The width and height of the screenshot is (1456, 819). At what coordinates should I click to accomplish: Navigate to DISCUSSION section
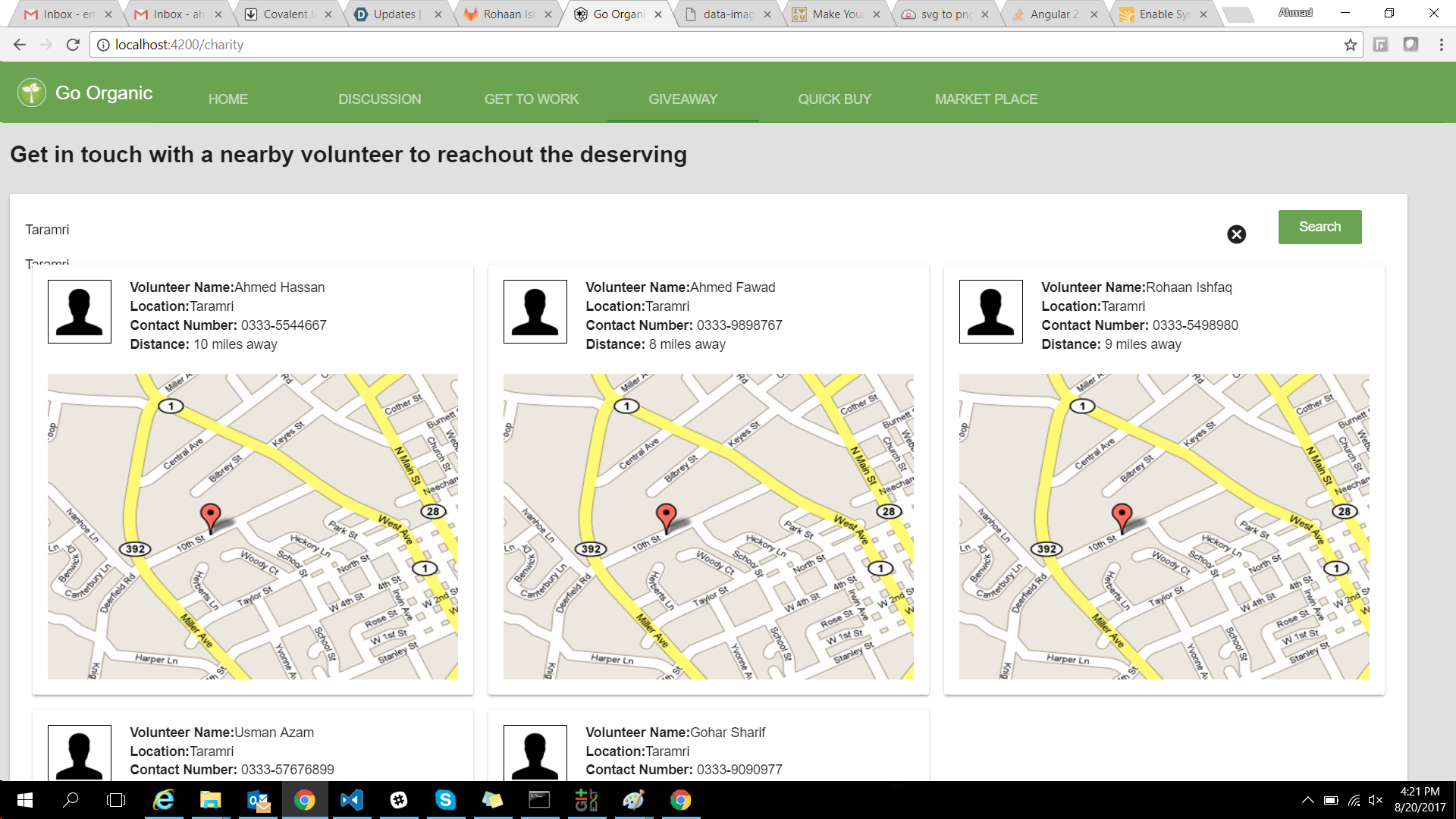[x=379, y=99]
